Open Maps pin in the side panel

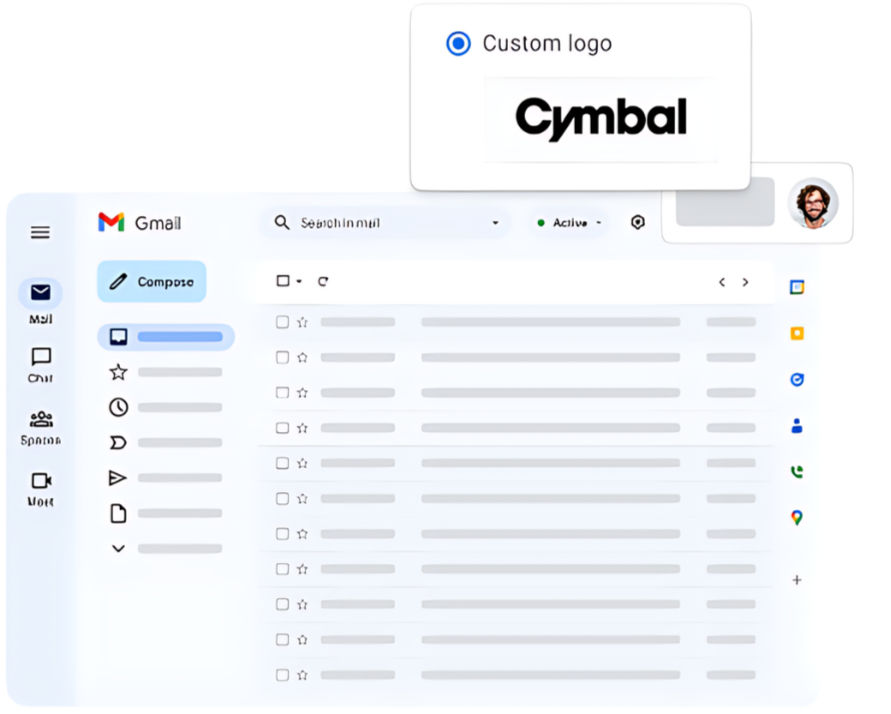(x=797, y=517)
